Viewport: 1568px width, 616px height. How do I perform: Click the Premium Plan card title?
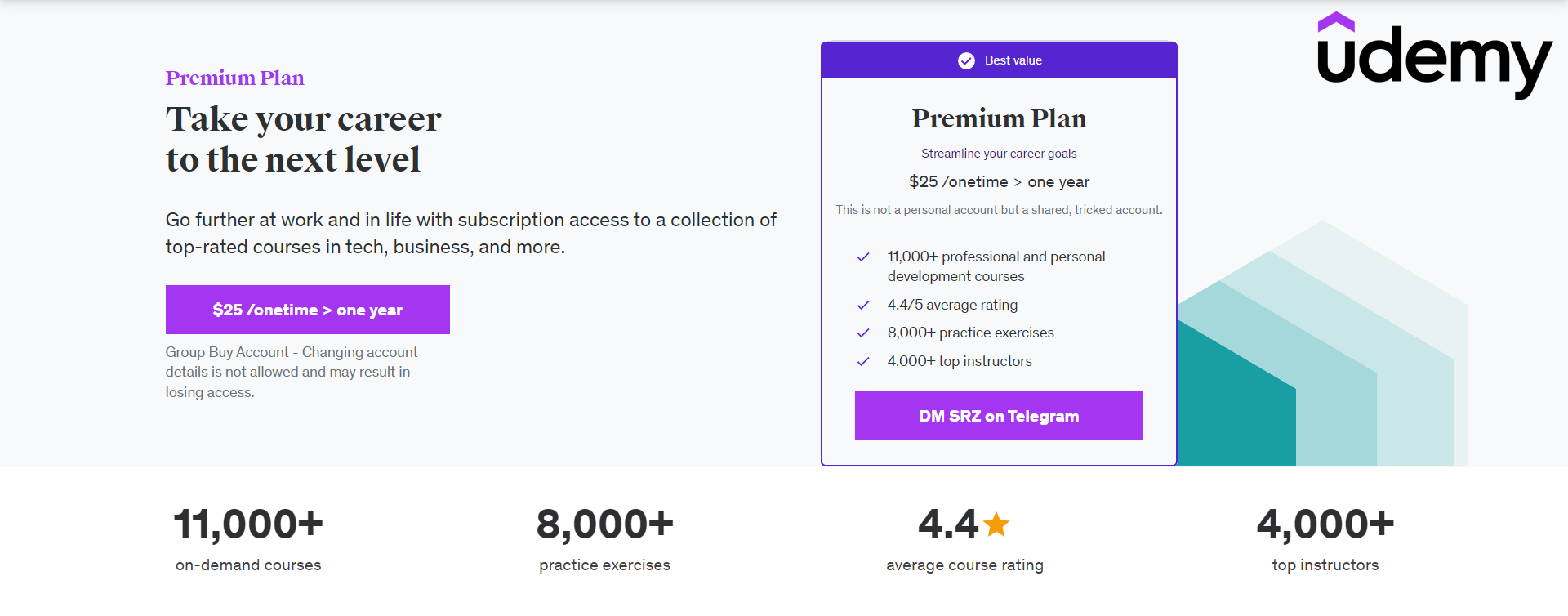[999, 118]
